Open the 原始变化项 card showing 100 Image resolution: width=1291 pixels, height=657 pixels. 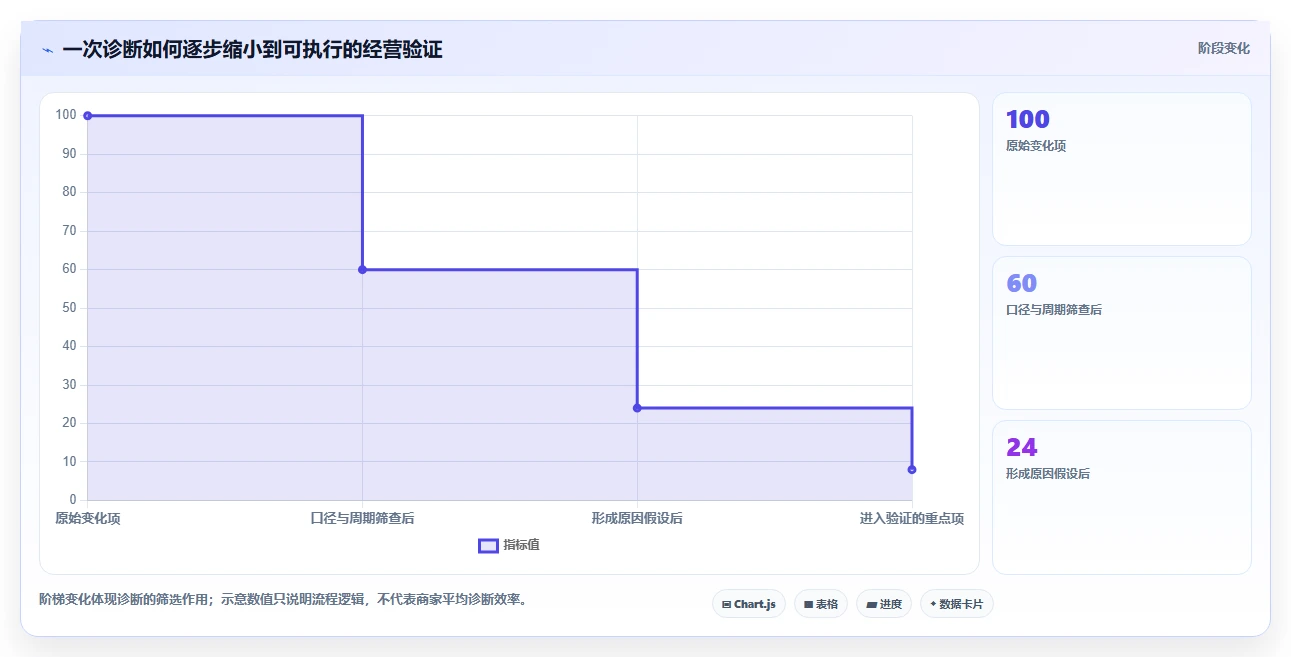1121,169
